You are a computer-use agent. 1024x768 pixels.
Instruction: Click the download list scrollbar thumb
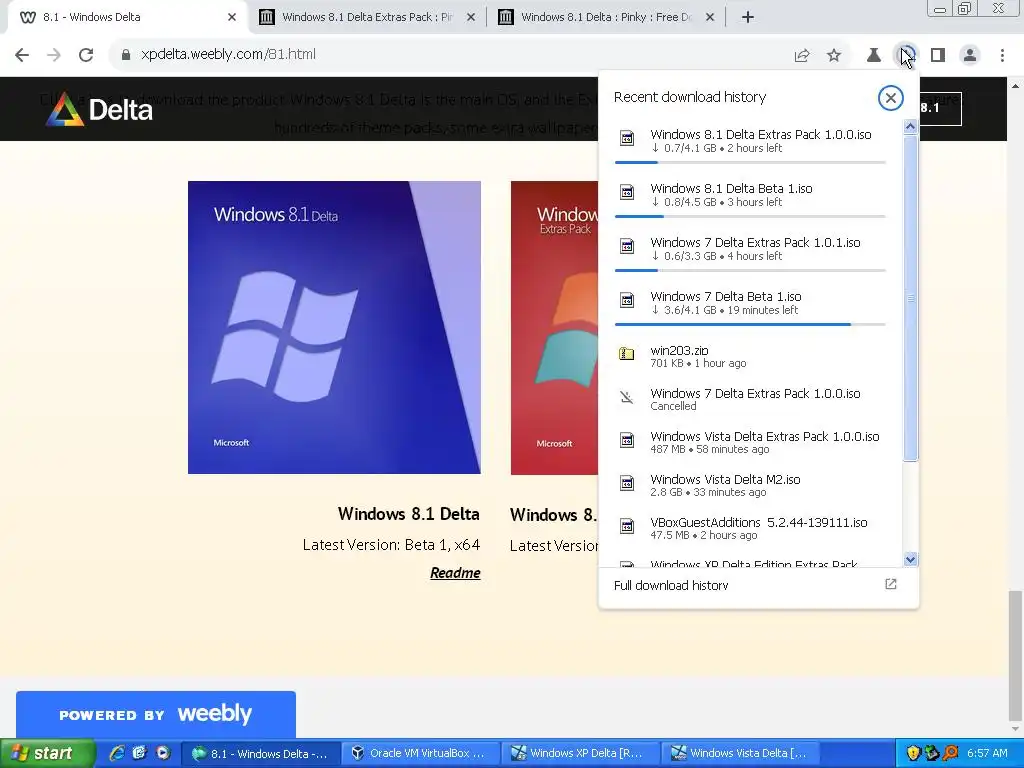point(910,298)
